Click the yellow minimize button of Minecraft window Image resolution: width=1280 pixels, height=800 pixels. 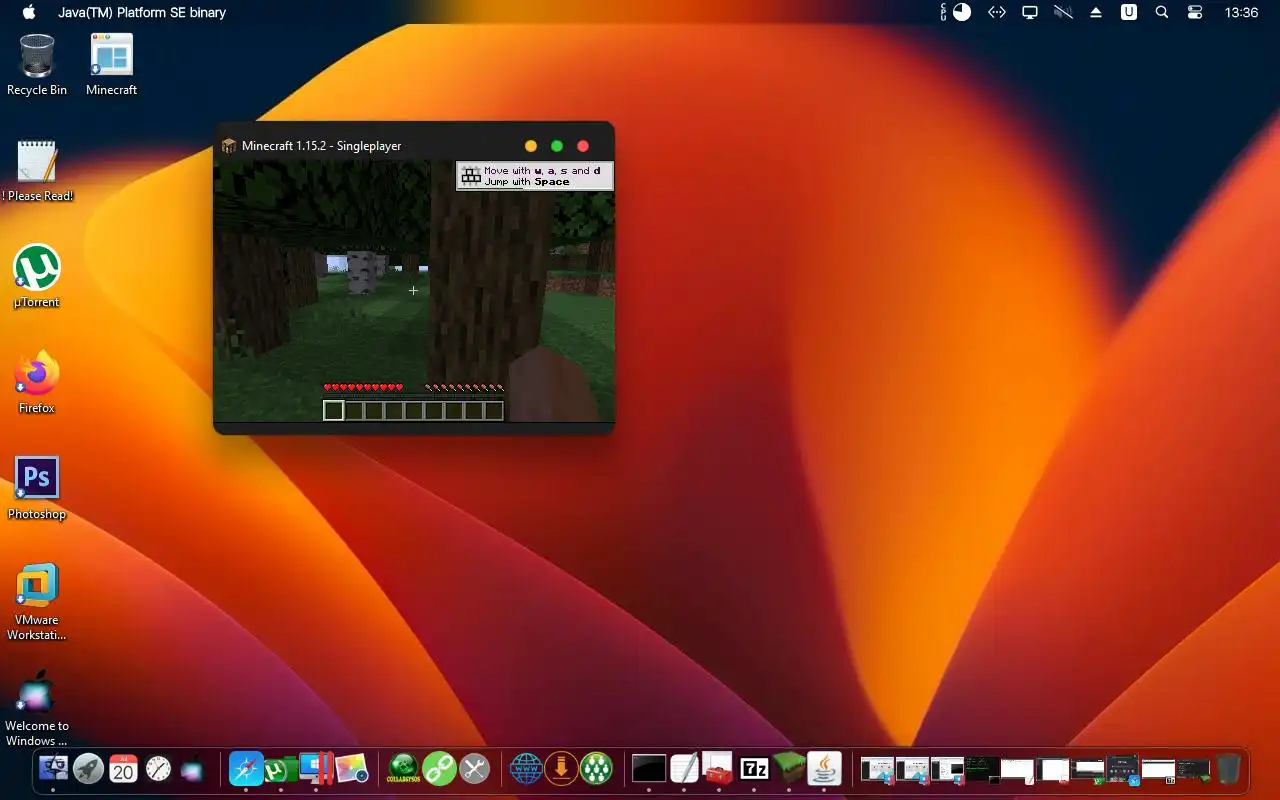click(x=531, y=146)
